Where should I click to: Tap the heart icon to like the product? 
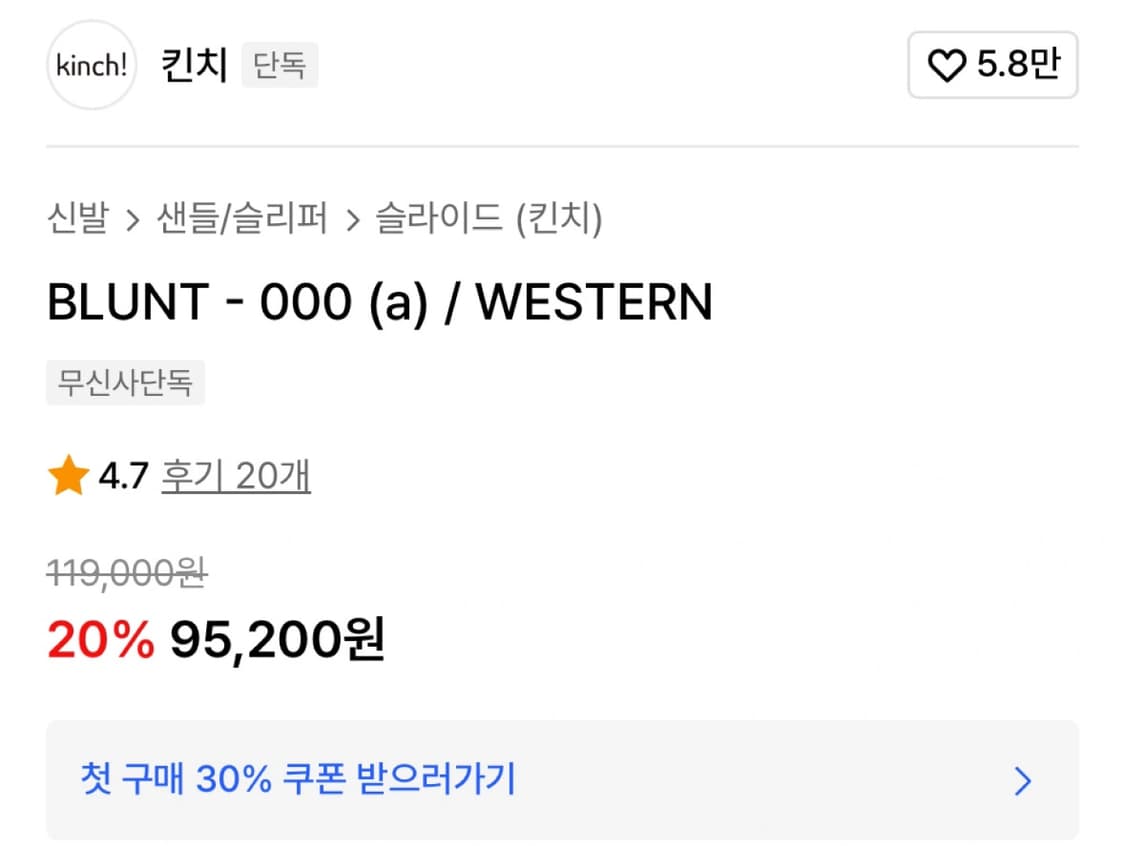coord(946,65)
